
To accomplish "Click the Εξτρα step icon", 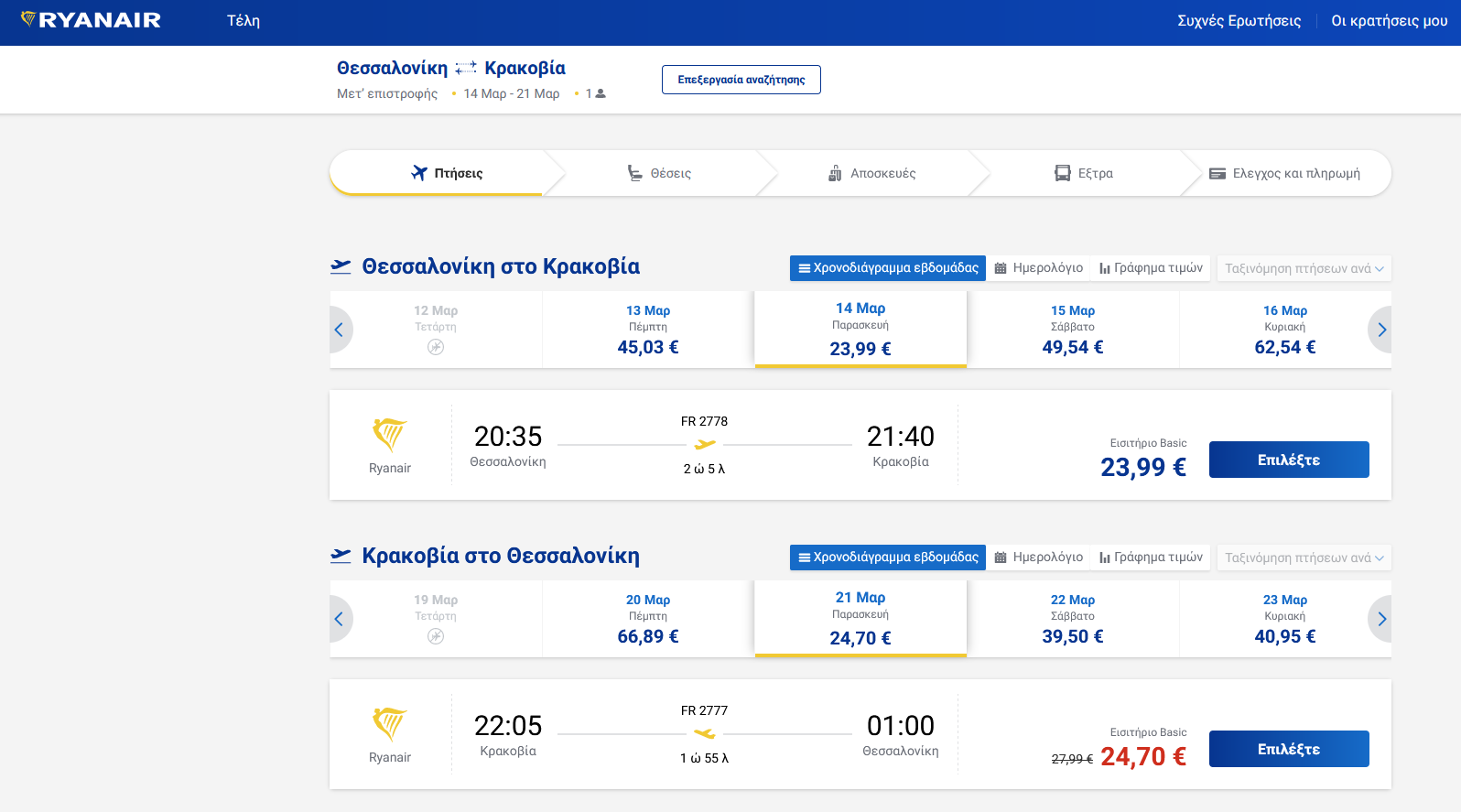I will click(1063, 173).
